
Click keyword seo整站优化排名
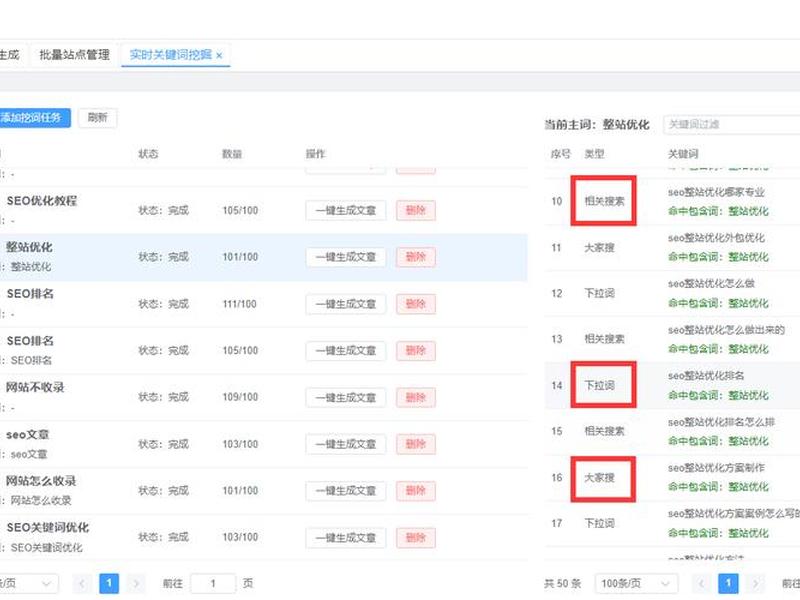706,376
